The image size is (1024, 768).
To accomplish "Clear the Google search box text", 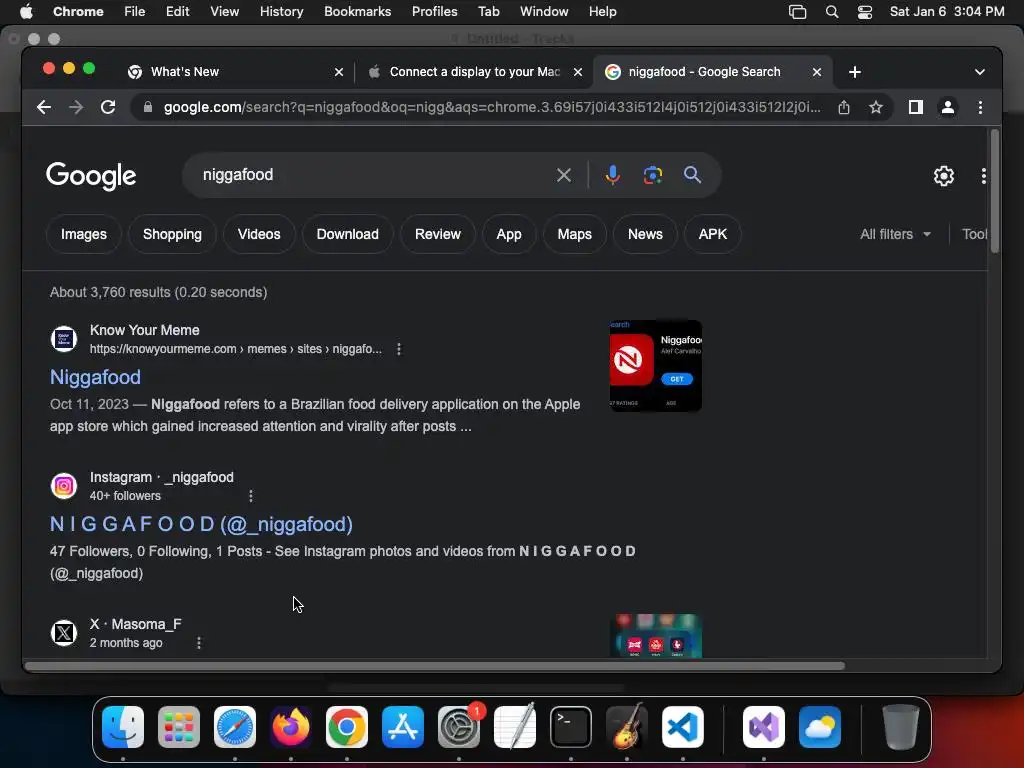I will coord(564,175).
